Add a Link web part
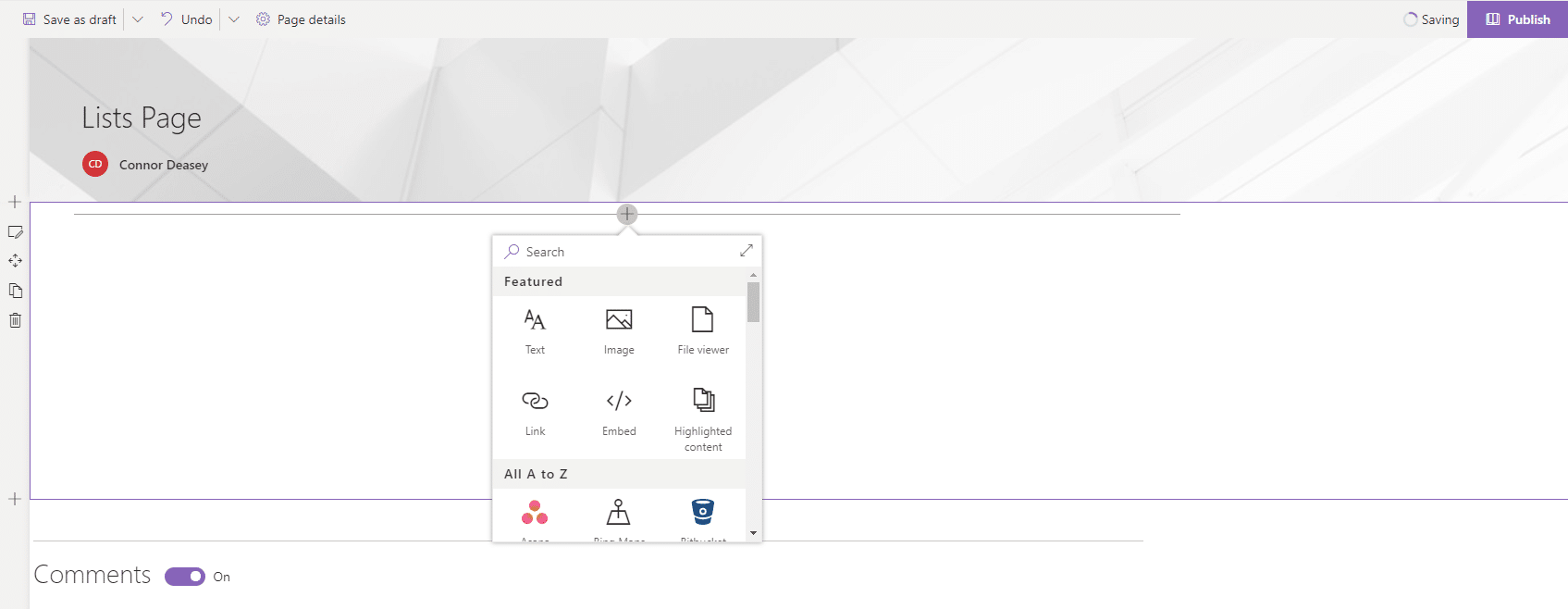Screen dimensions: 1568x609 [x=535, y=413]
